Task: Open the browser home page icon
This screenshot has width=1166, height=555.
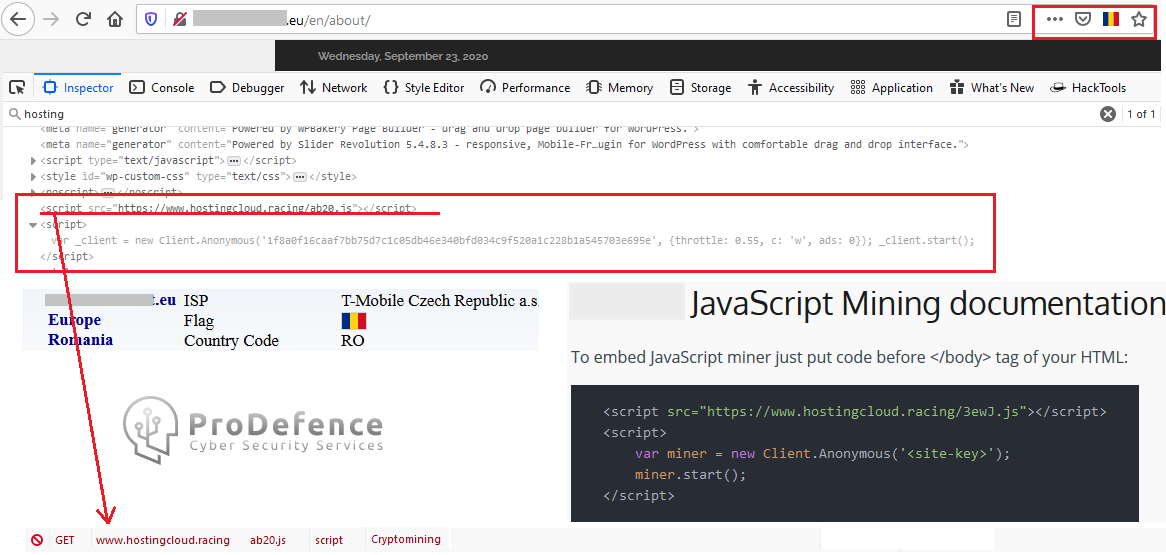Action: 115,19
